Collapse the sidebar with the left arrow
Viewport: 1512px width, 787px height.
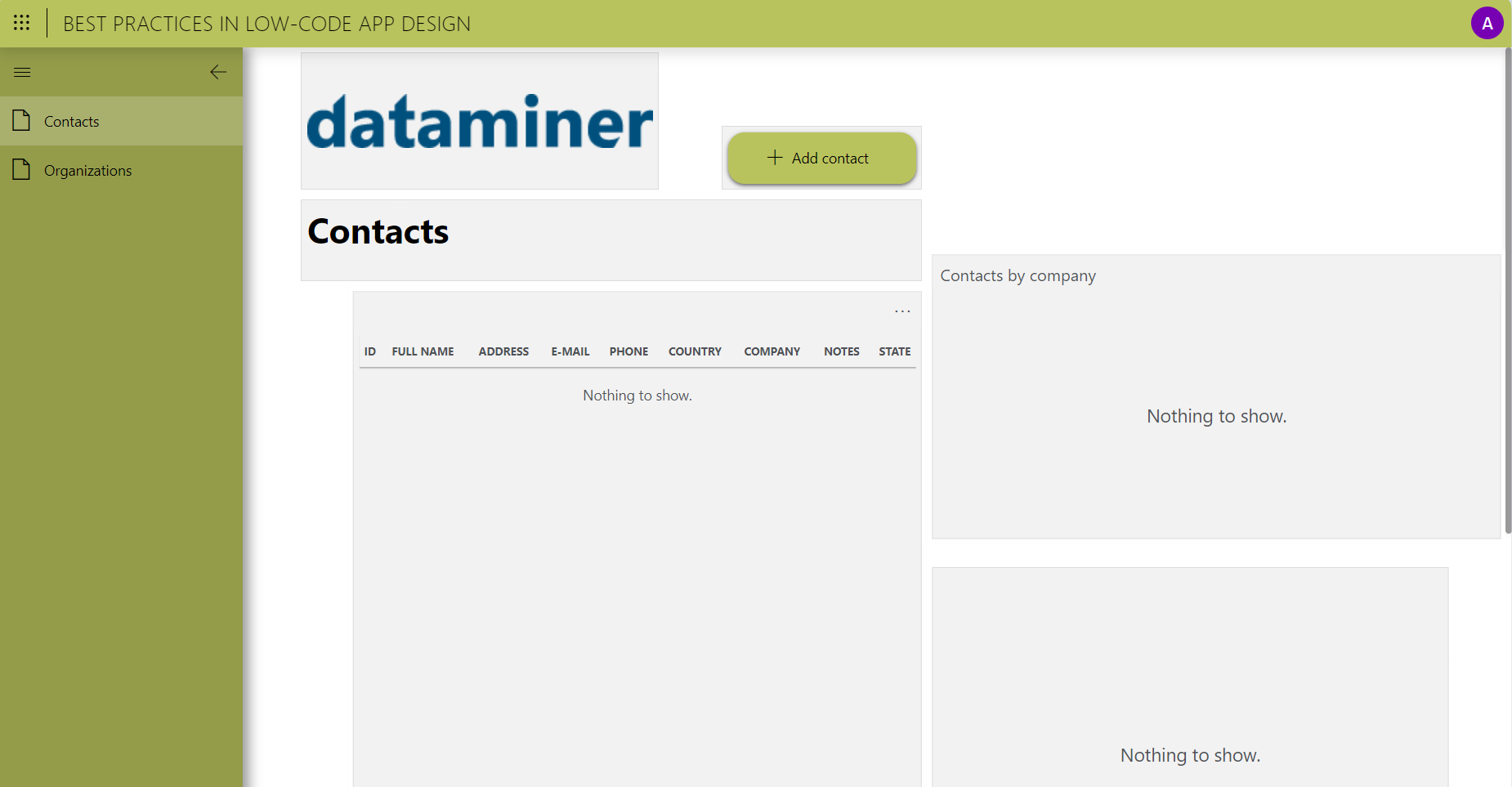pyautogui.click(x=217, y=73)
